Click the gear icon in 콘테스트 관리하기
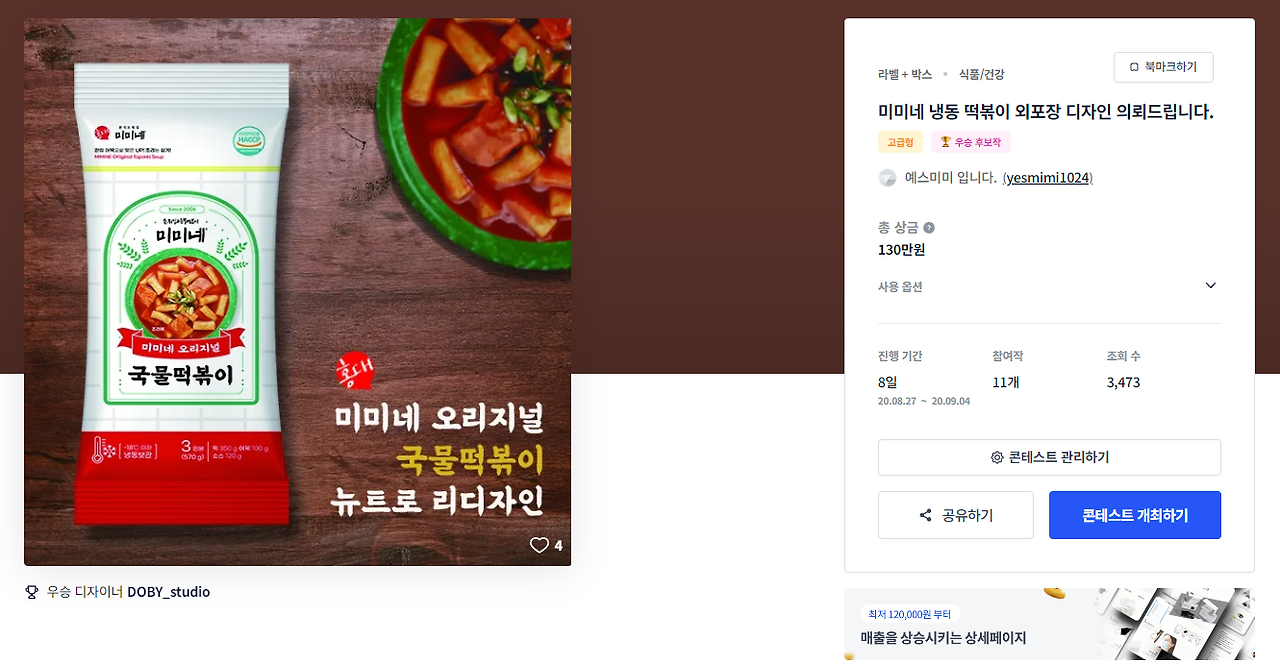1280x665 pixels. 997,457
